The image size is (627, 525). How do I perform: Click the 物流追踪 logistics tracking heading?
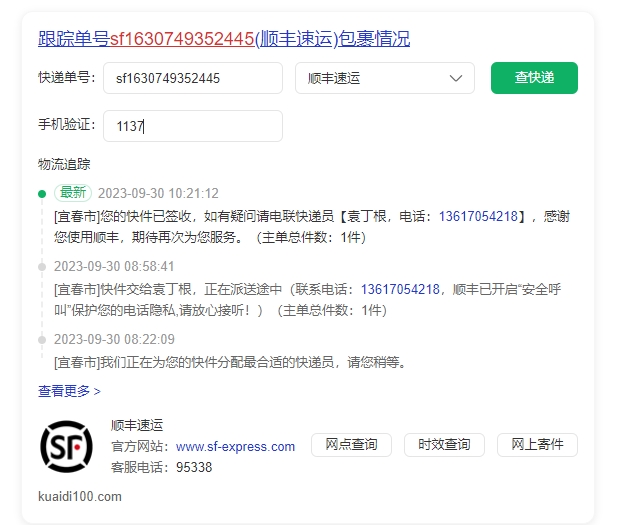point(64,164)
